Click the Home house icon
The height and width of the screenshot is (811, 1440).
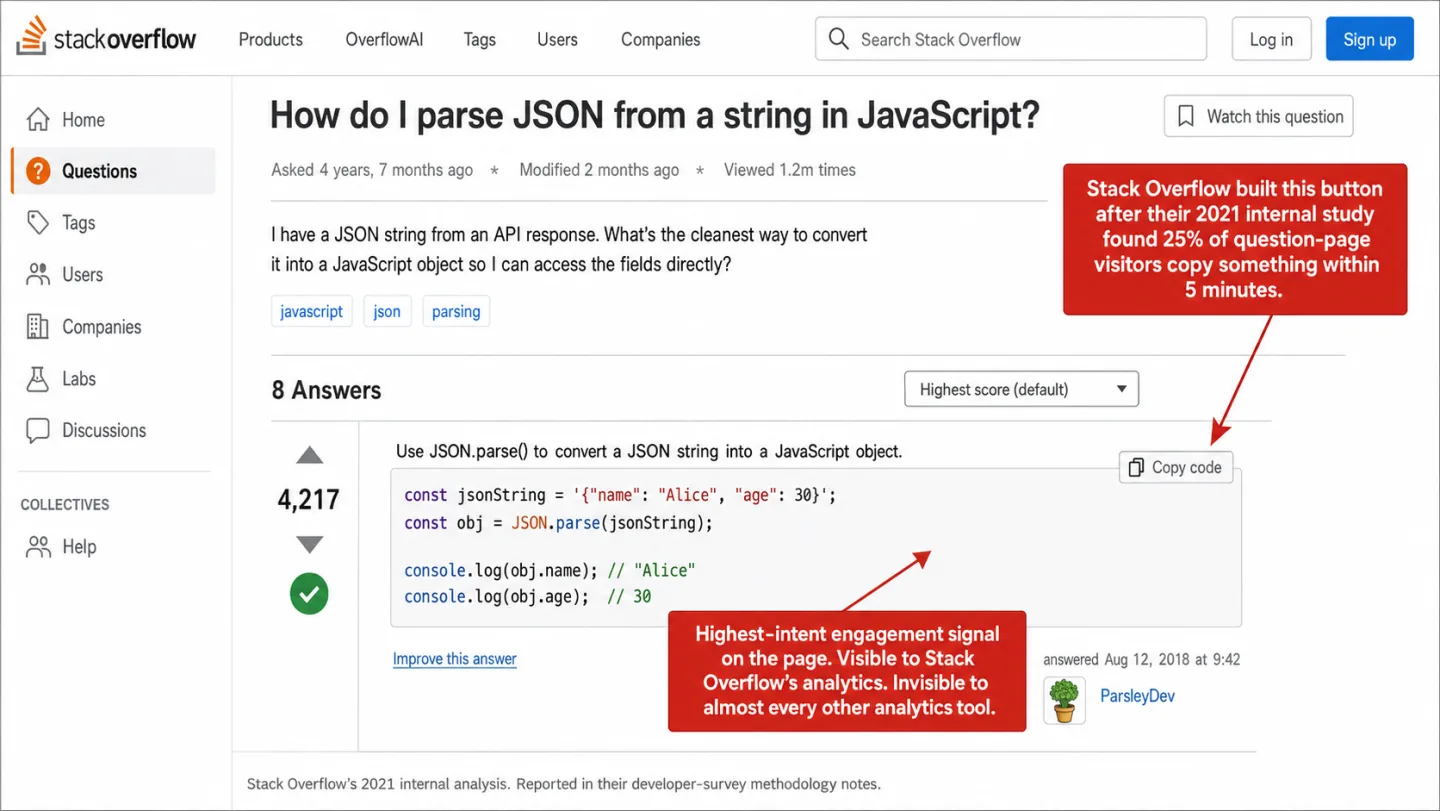pyautogui.click(x=38, y=120)
